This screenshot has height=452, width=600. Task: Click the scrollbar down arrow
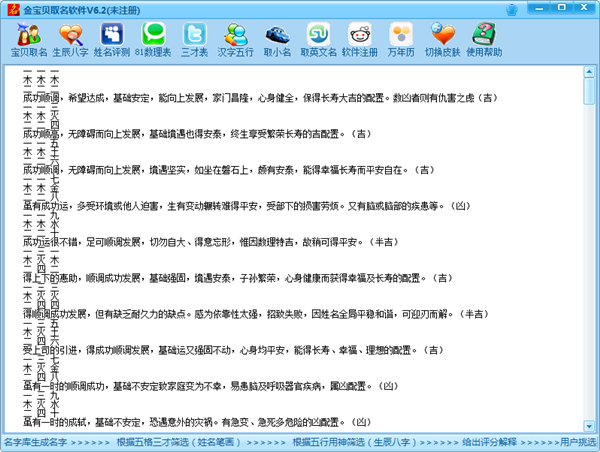click(589, 426)
